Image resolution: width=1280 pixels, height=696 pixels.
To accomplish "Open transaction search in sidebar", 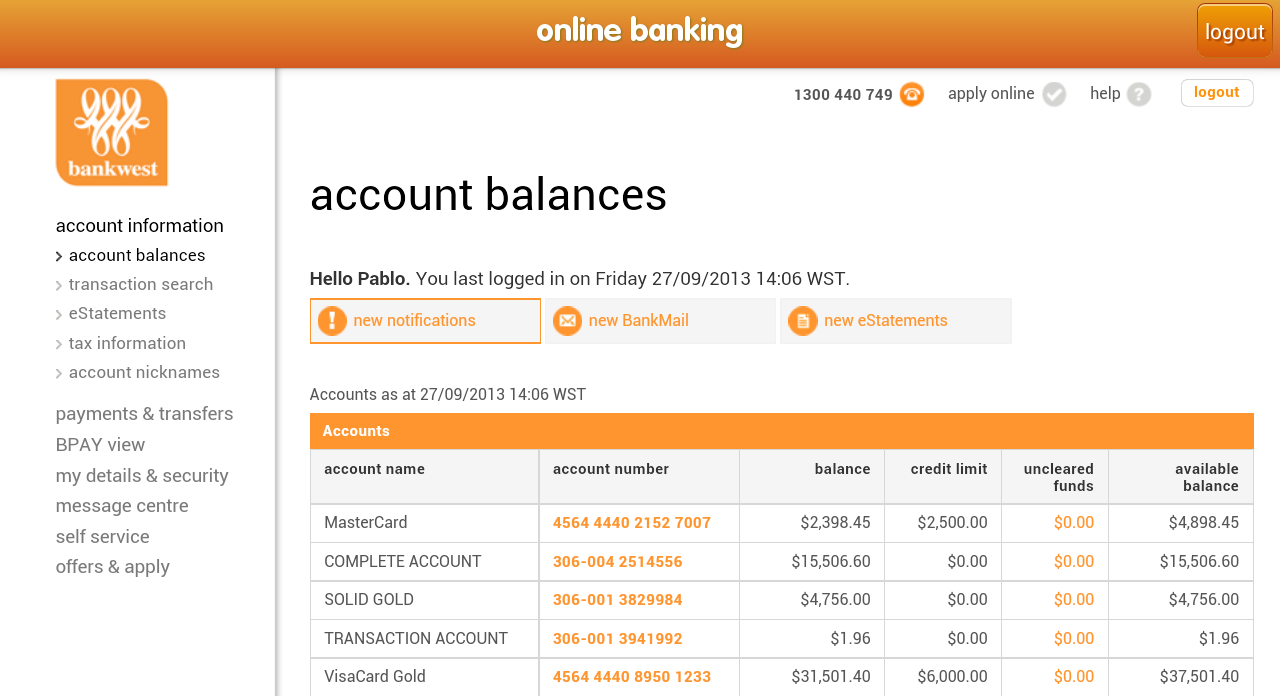I will 141,285.
